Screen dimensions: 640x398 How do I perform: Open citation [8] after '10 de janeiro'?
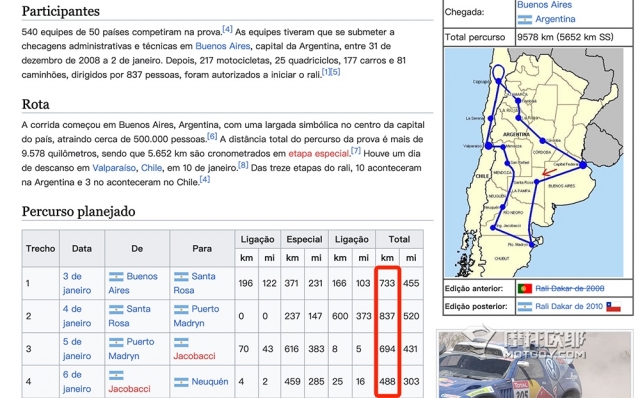click(x=243, y=165)
